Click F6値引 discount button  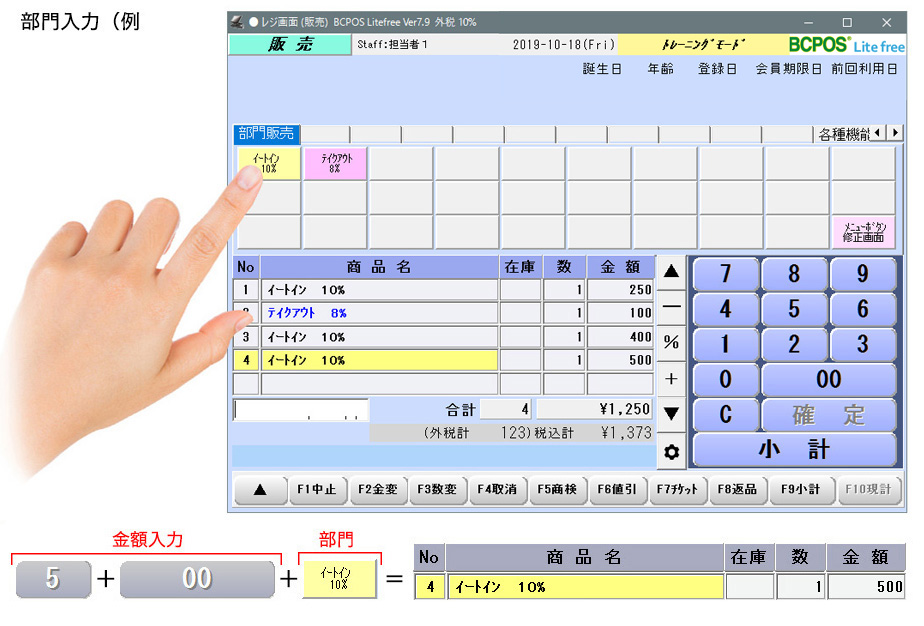pos(616,490)
